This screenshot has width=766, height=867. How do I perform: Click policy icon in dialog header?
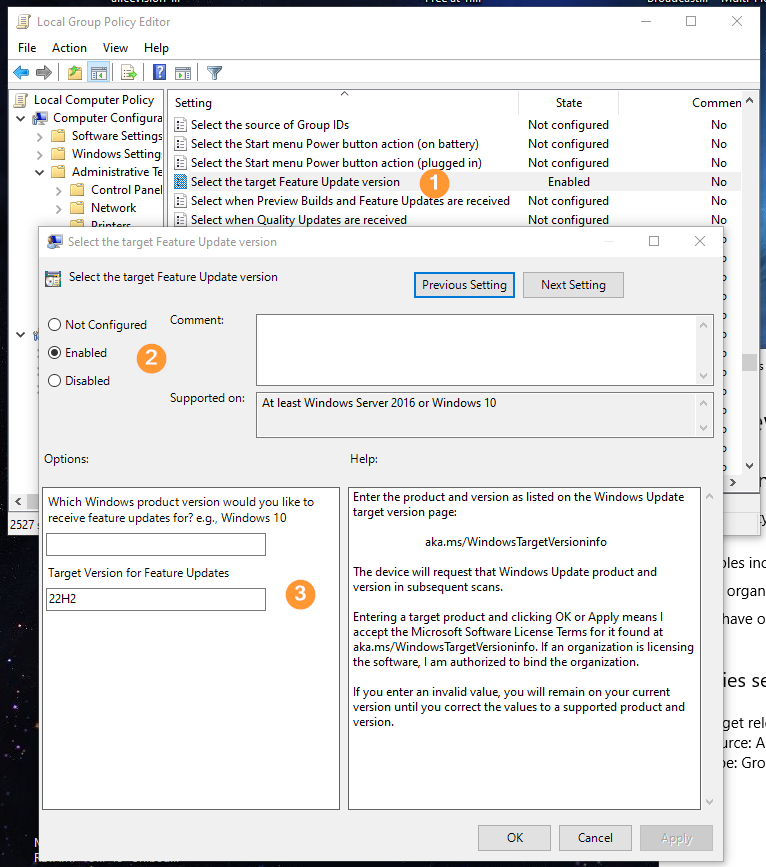pyautogui.click(x=53, y=279)
